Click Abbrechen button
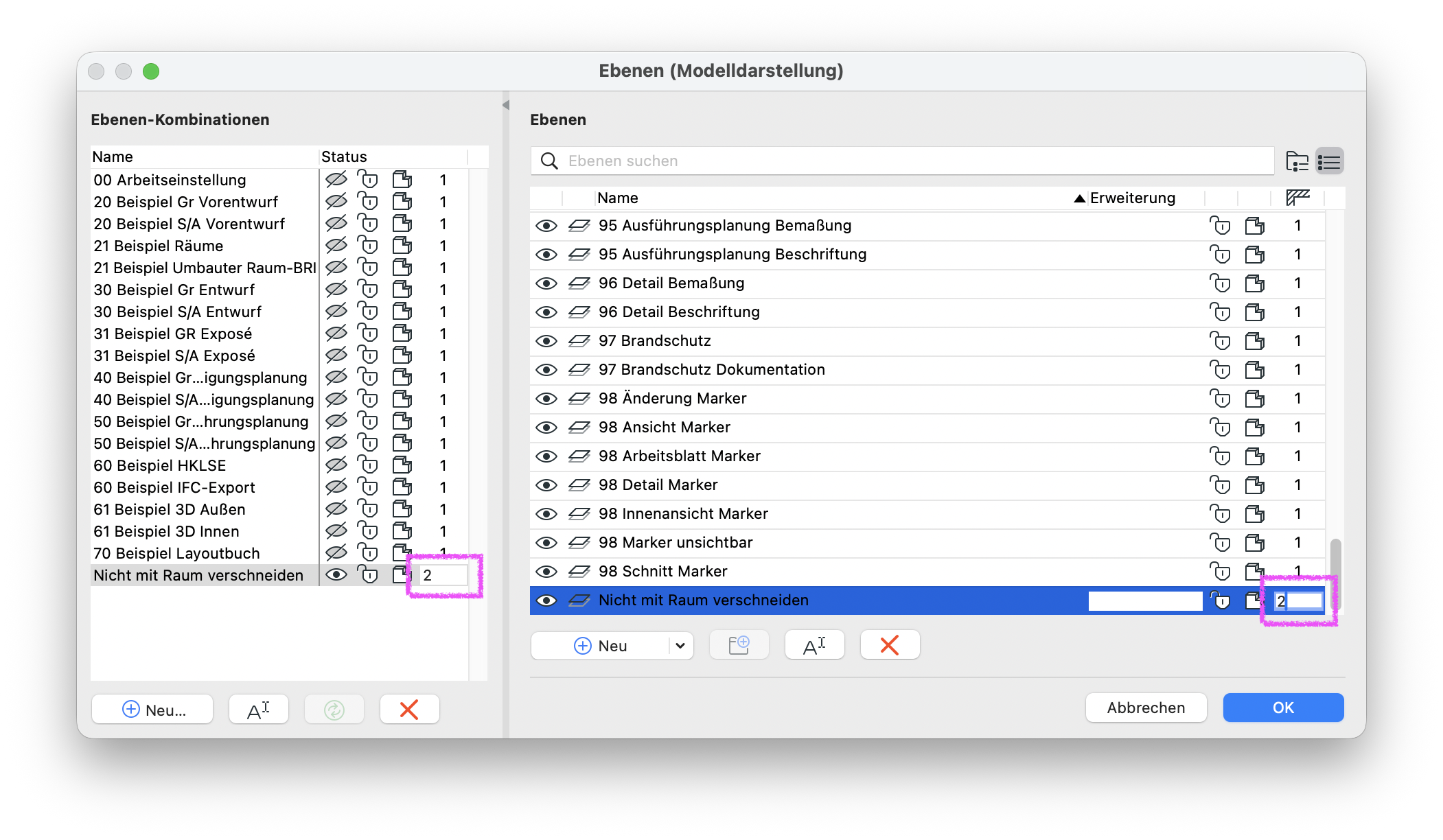Image resolution: width=1443 pixels, height=840 pixels. [1146, 708]
